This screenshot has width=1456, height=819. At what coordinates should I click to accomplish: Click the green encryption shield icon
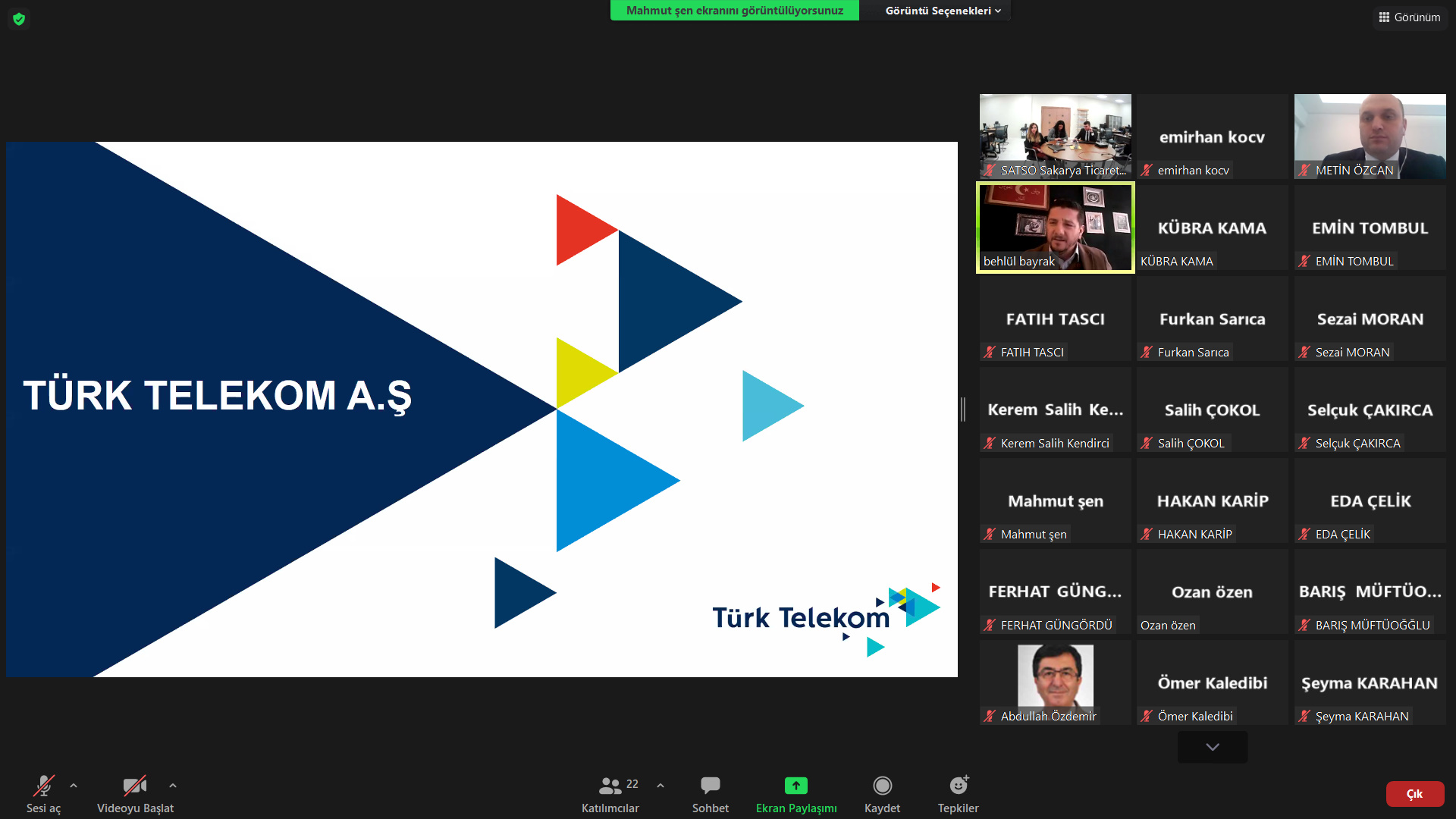[19, 19]
